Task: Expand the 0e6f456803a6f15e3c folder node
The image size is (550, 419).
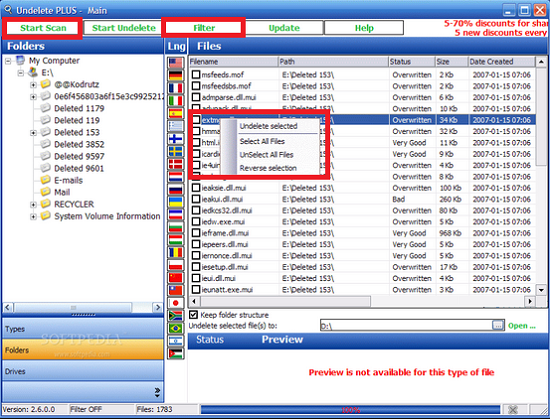Action: coord(33,97)
